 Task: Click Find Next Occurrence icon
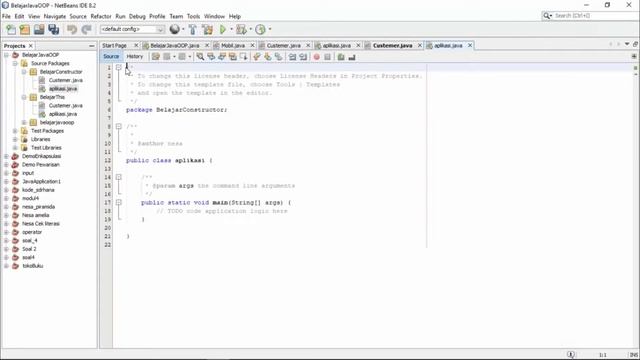click(222, 57)
